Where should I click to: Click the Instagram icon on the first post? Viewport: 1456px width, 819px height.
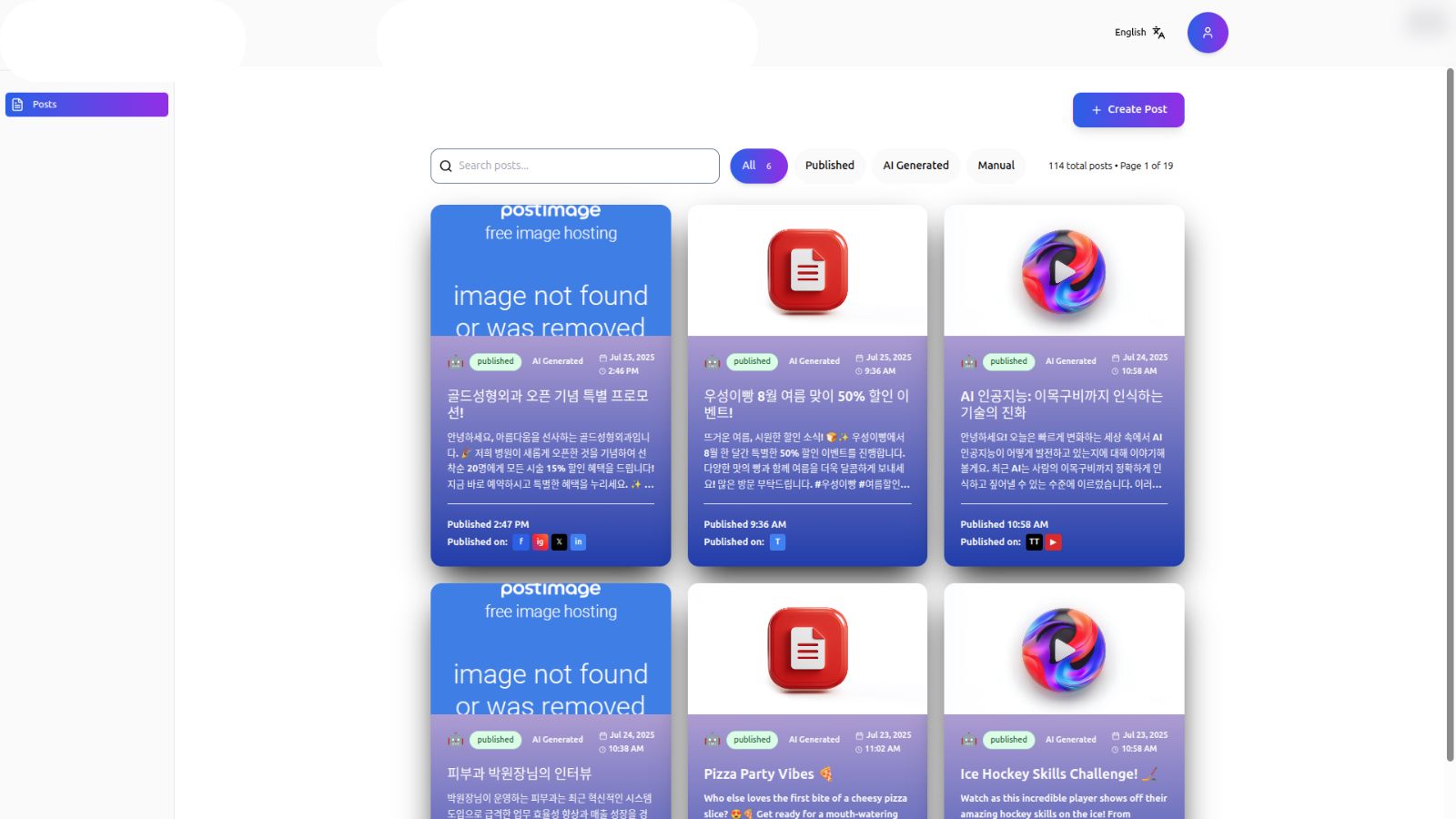541,541
